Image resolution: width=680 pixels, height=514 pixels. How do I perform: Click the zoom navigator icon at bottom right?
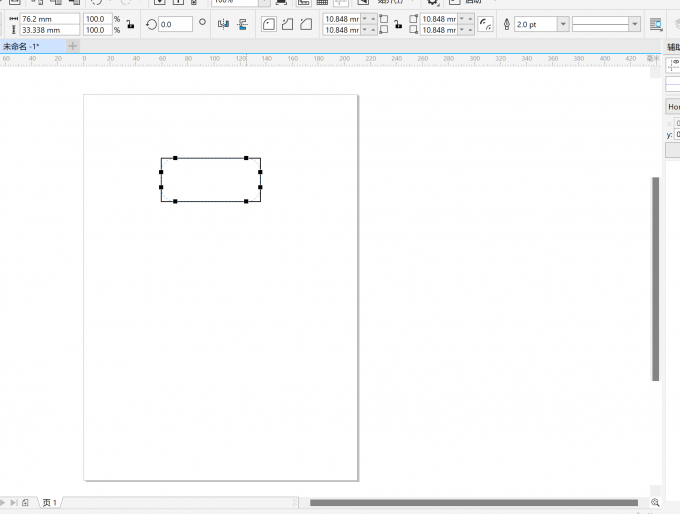tap(656, 502)
